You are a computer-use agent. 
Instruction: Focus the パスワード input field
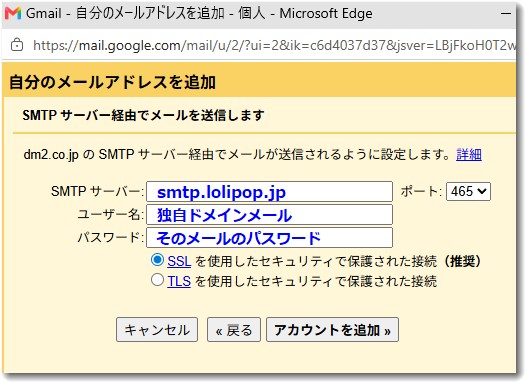pos(270,237)
